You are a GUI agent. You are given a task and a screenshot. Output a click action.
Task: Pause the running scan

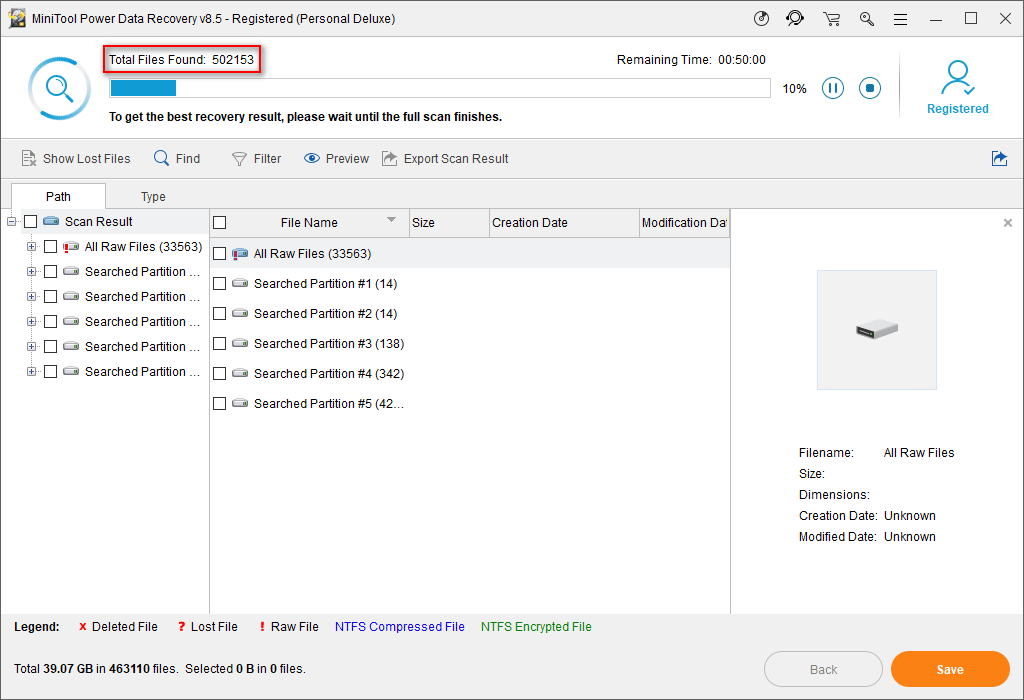tap(833, 88)
